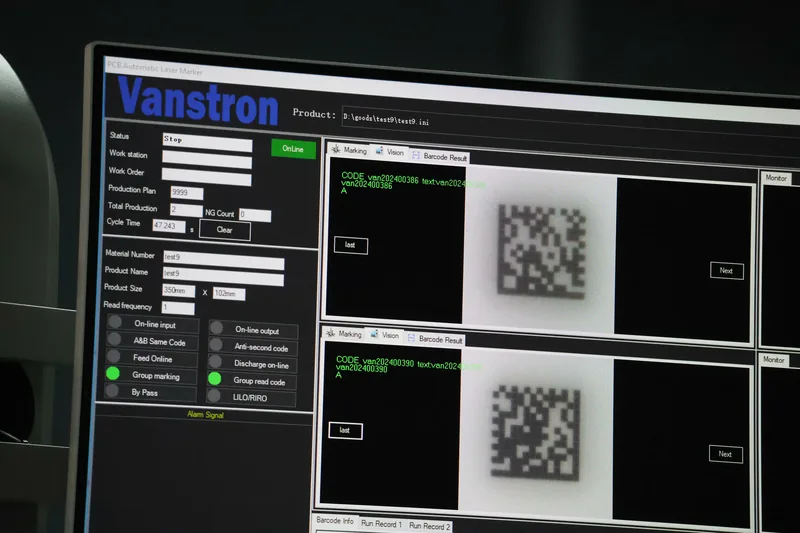Switch to Run Record 2 tab
The height and width of the screenshot is (533, 800).
pos(430,526)
